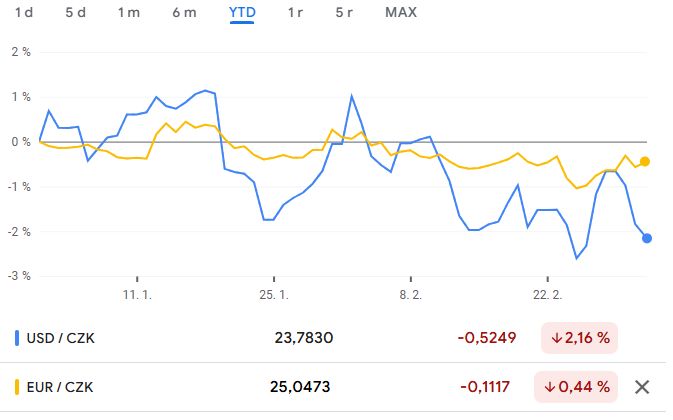
Task: Click the blue USD endpoint dot on chart
Action: point(647,238)
